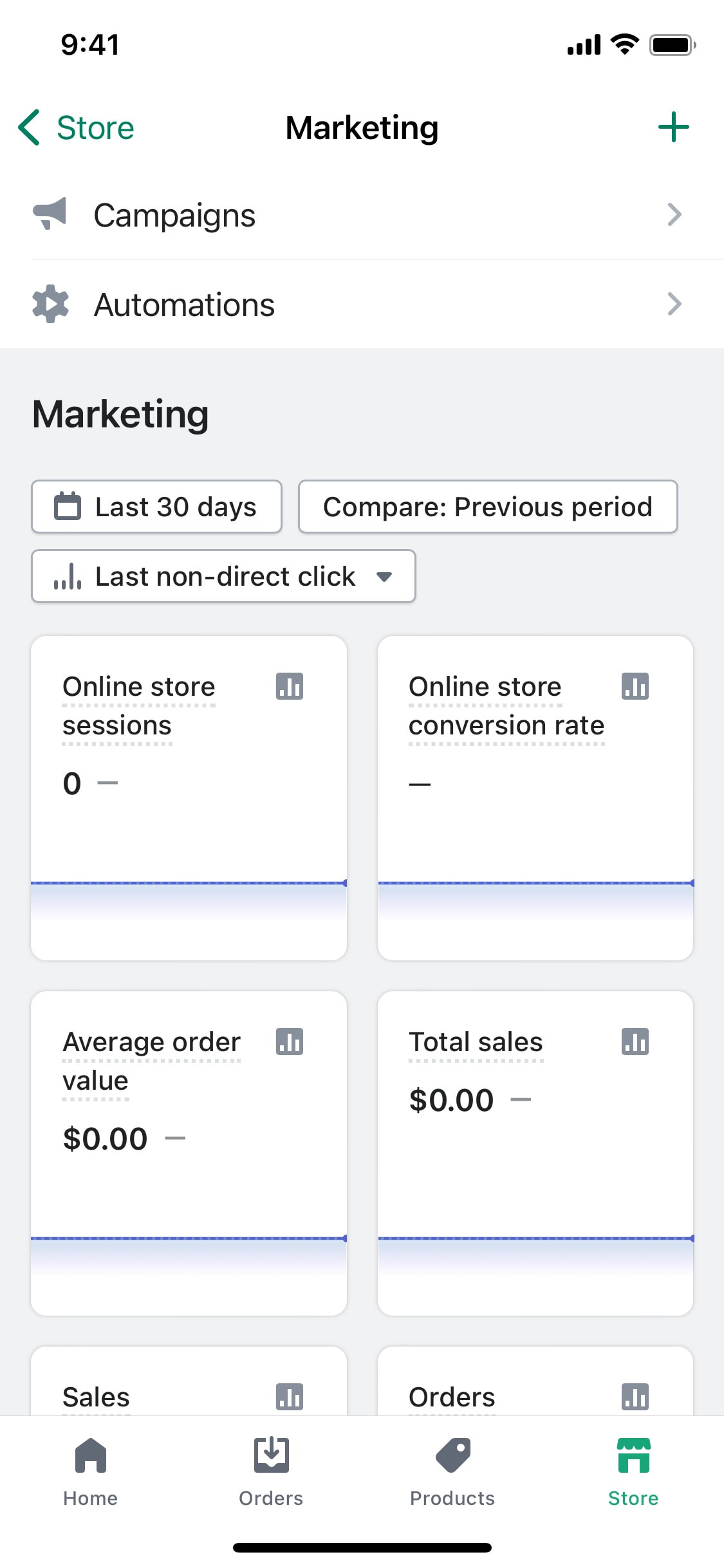The height and width of the screenshot is (1568, 724).
Task: Open Campaigns menu entry
Action: click(x=362, y=214)
